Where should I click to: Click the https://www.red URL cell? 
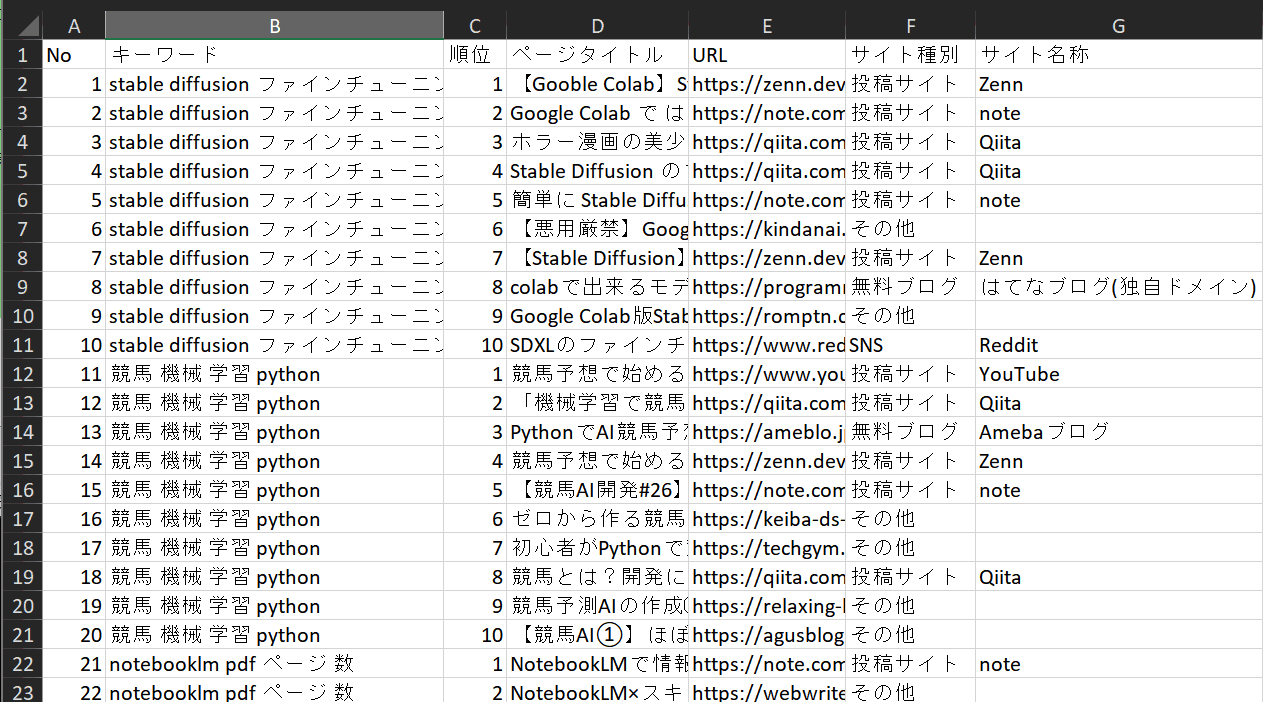point(767,345)
